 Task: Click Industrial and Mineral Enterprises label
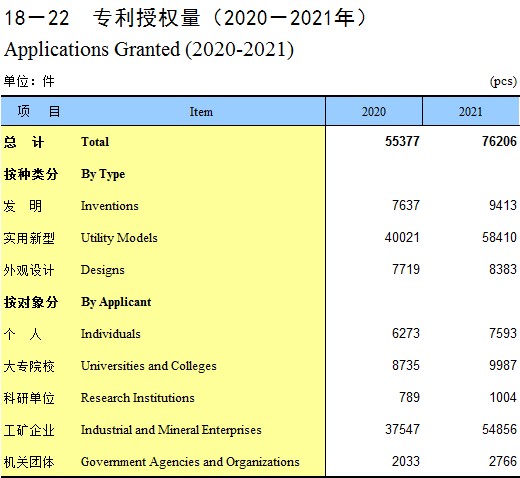tap(171, 430)
